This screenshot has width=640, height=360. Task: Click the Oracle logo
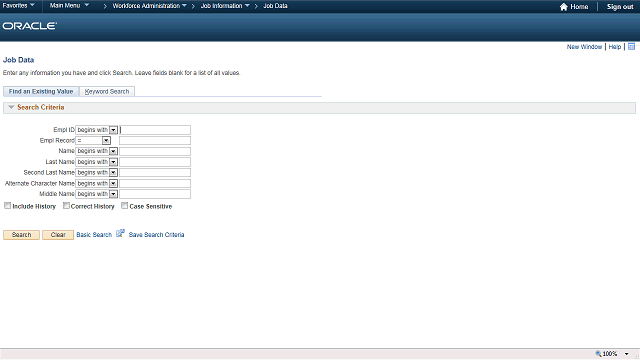pyautogui.click(x=30, y=26)
